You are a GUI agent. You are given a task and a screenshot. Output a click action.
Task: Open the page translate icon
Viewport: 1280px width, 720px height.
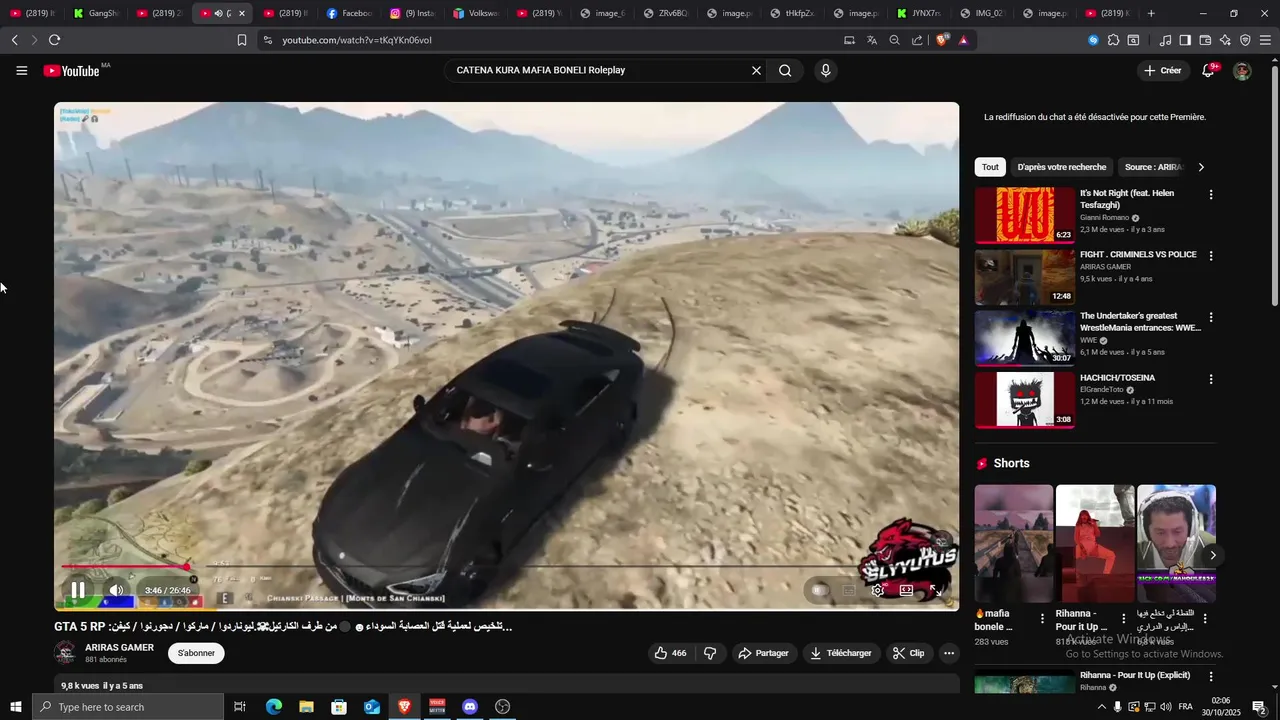(872, 40)
